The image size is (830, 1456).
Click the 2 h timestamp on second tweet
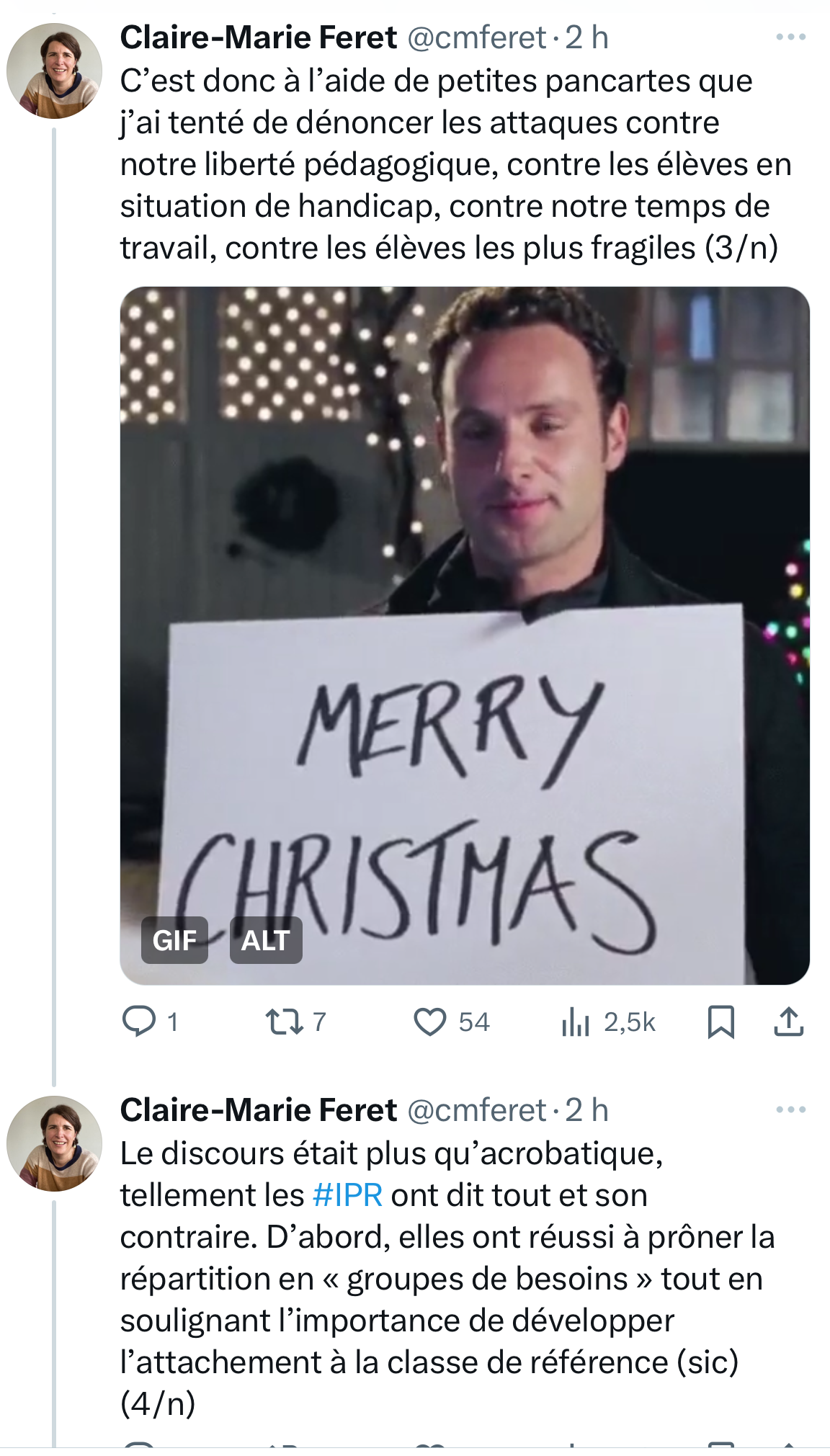click(586, 1110)
